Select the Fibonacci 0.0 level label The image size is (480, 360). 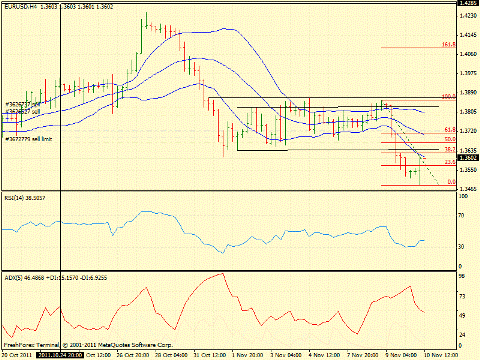coord(452,182)
